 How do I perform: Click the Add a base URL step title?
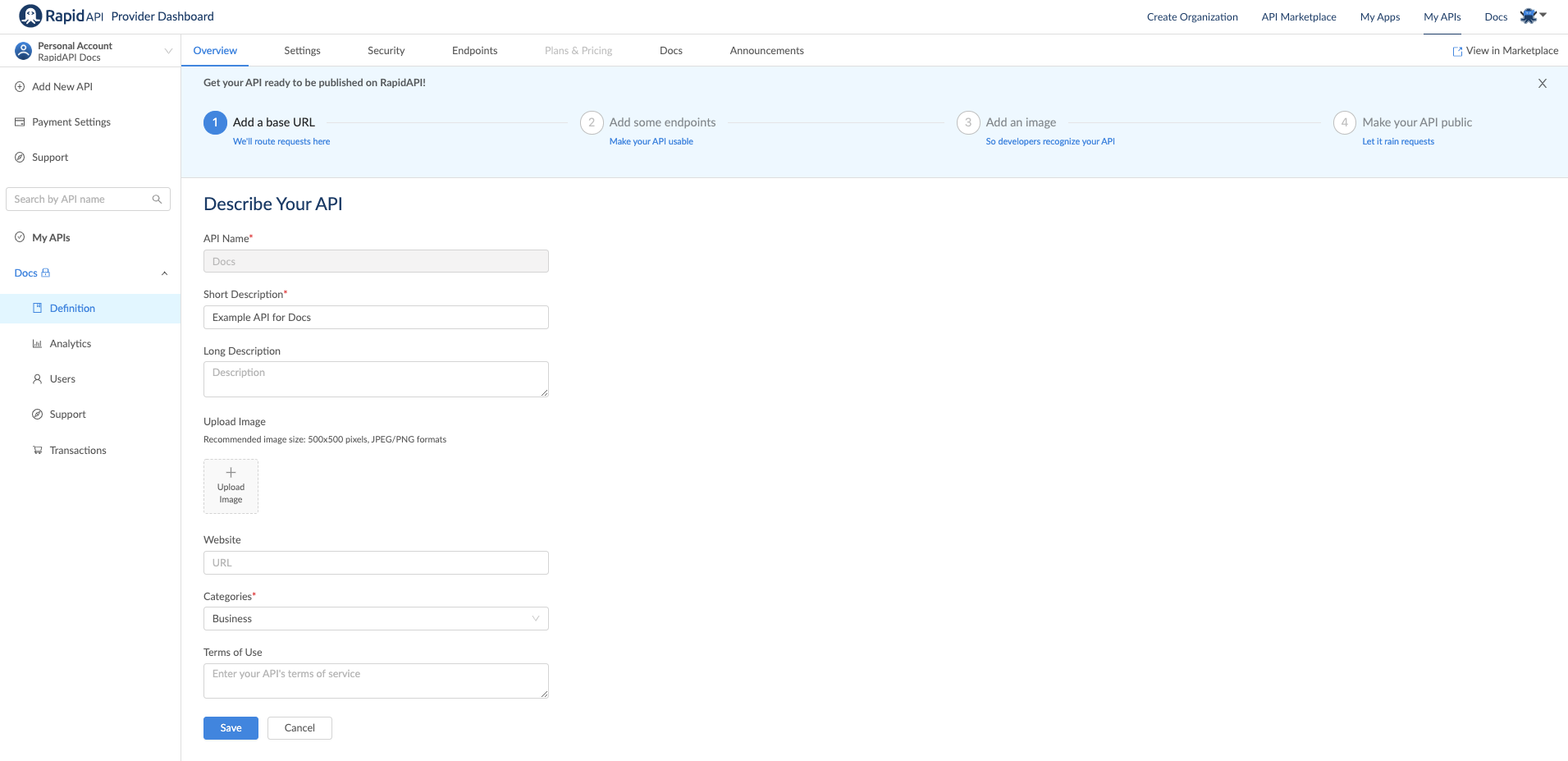(274, 122)
